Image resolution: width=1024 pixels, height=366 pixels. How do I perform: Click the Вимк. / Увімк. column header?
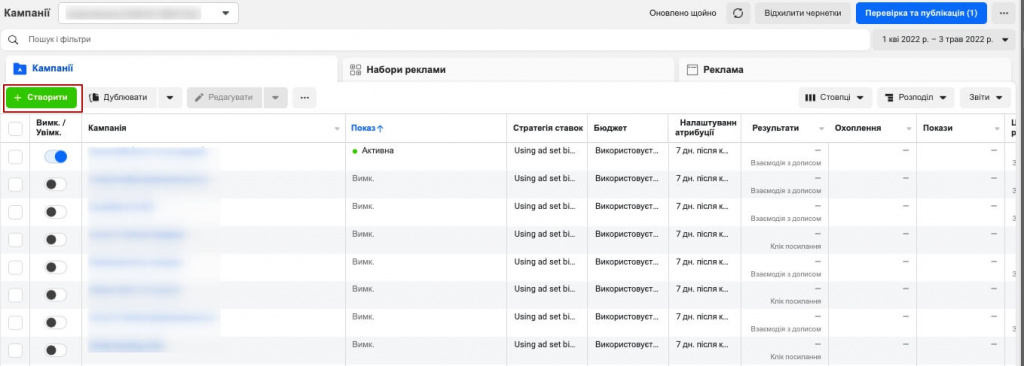(x=56, y=128)
